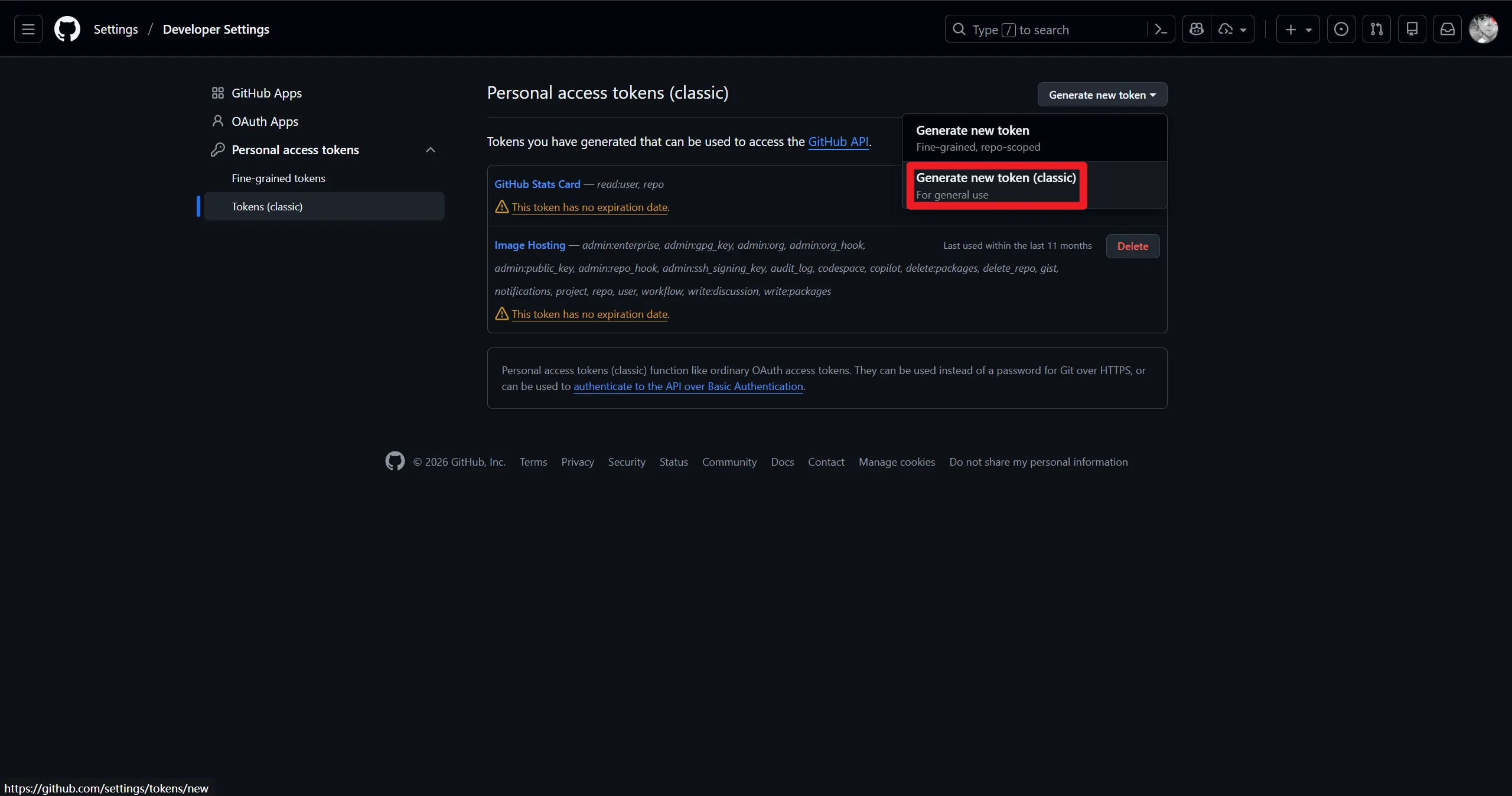The image size is (1512, 796).
Task: Activate the command palette terminal icon
Action: (1161, 29)
